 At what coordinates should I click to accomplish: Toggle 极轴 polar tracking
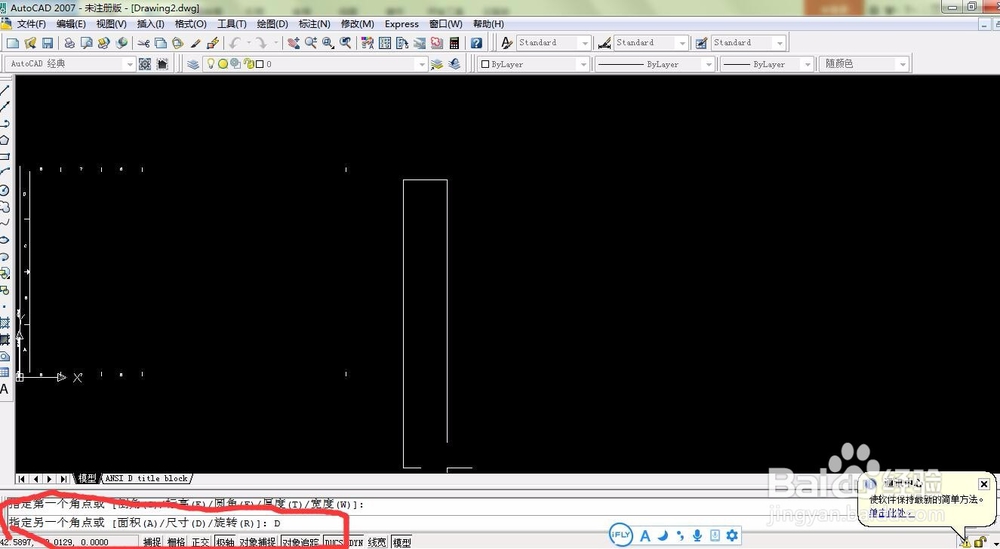[x=224, y=542]
